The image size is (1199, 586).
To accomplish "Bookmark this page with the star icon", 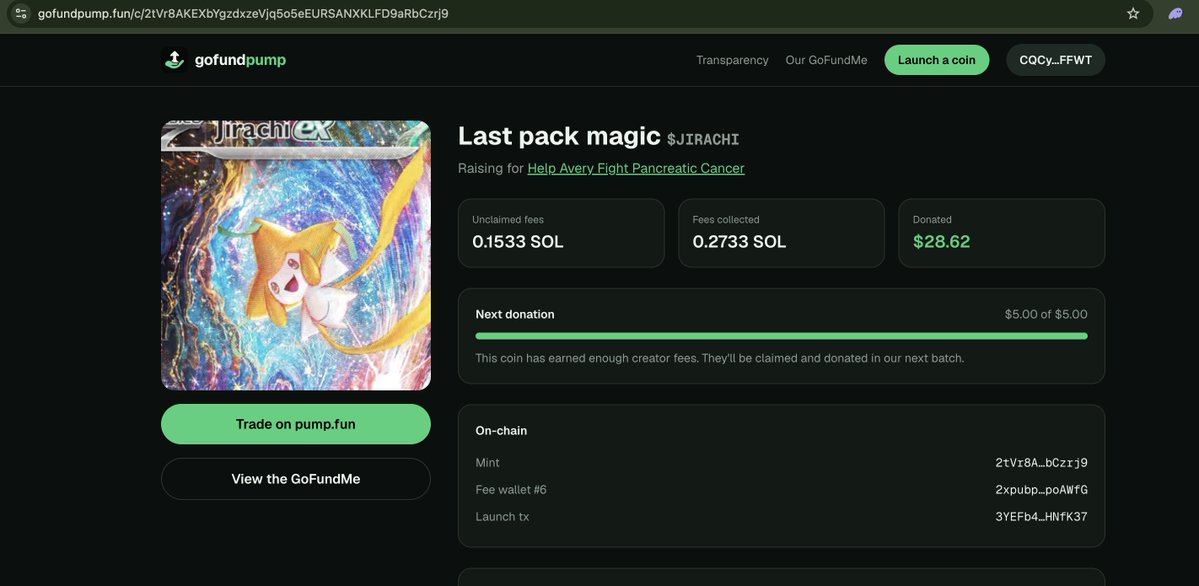I will 1132,13.
